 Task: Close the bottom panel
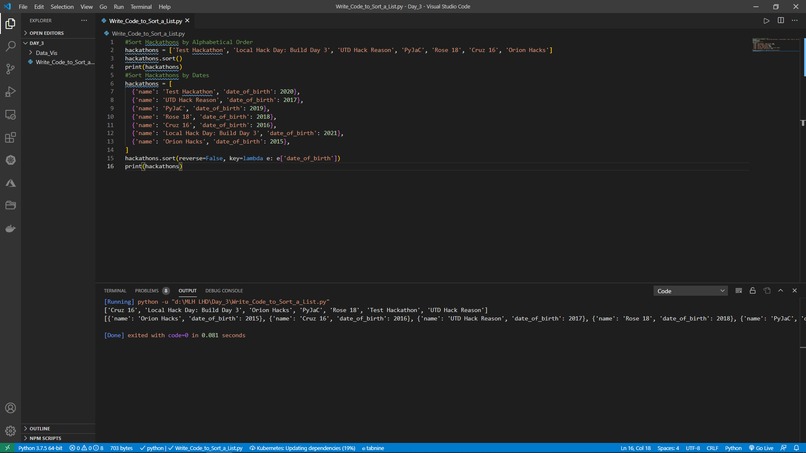795,291
